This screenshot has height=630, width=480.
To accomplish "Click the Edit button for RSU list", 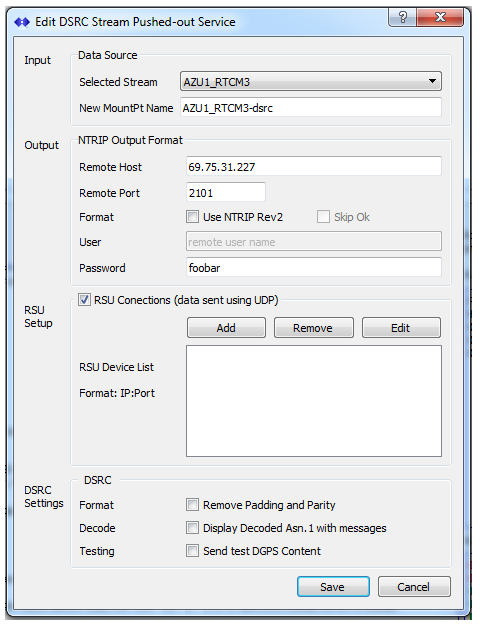I will click(401, 328).
